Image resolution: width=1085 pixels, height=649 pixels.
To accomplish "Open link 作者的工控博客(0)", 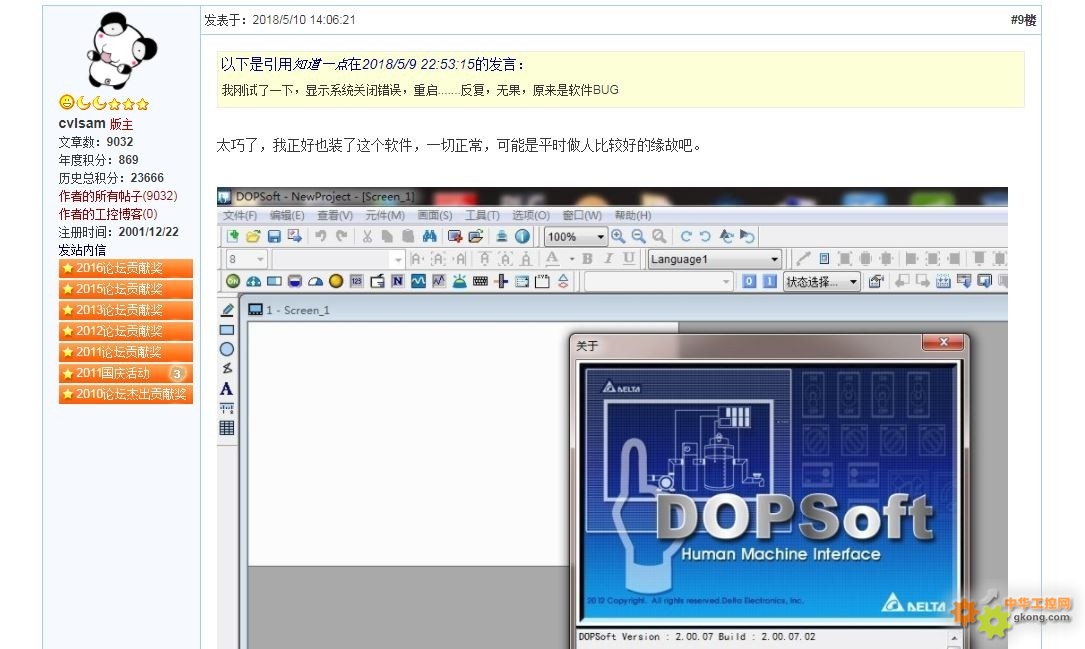I will tap(108, 214).
